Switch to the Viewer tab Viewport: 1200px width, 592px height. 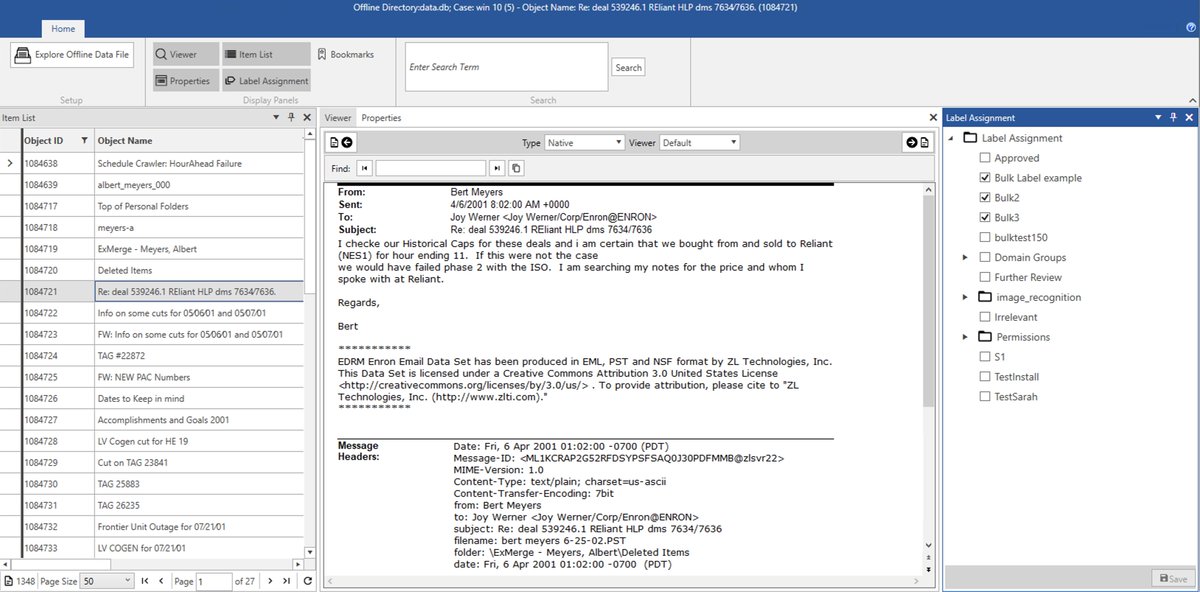point(338,117)
